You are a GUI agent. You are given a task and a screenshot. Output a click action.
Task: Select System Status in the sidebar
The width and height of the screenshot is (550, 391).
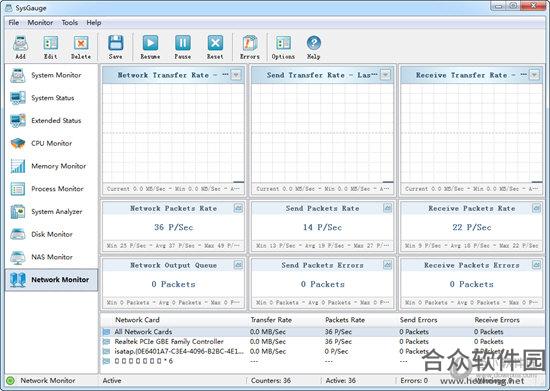tap(51, 98)
